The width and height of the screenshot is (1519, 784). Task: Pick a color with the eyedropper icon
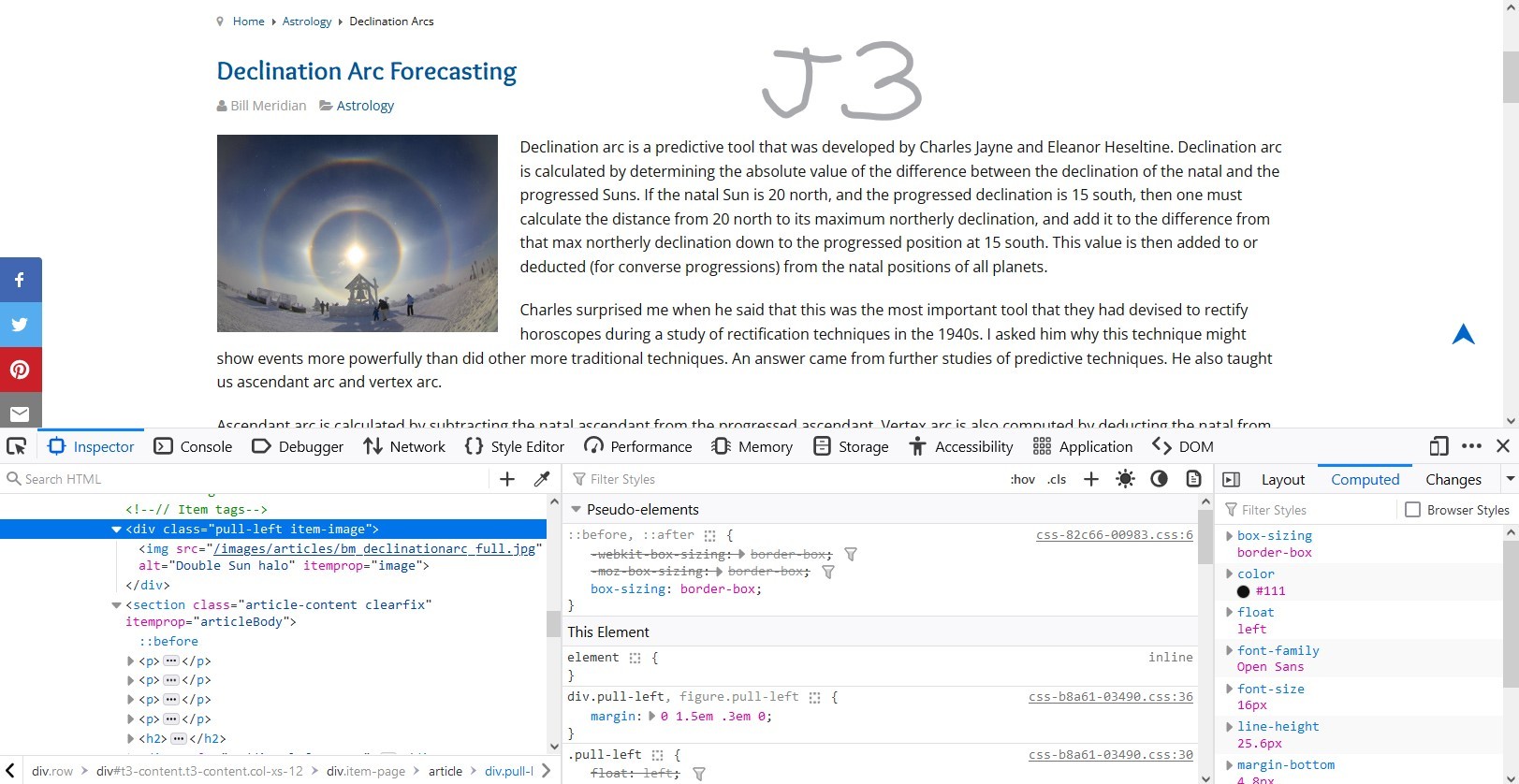(541, 479)
